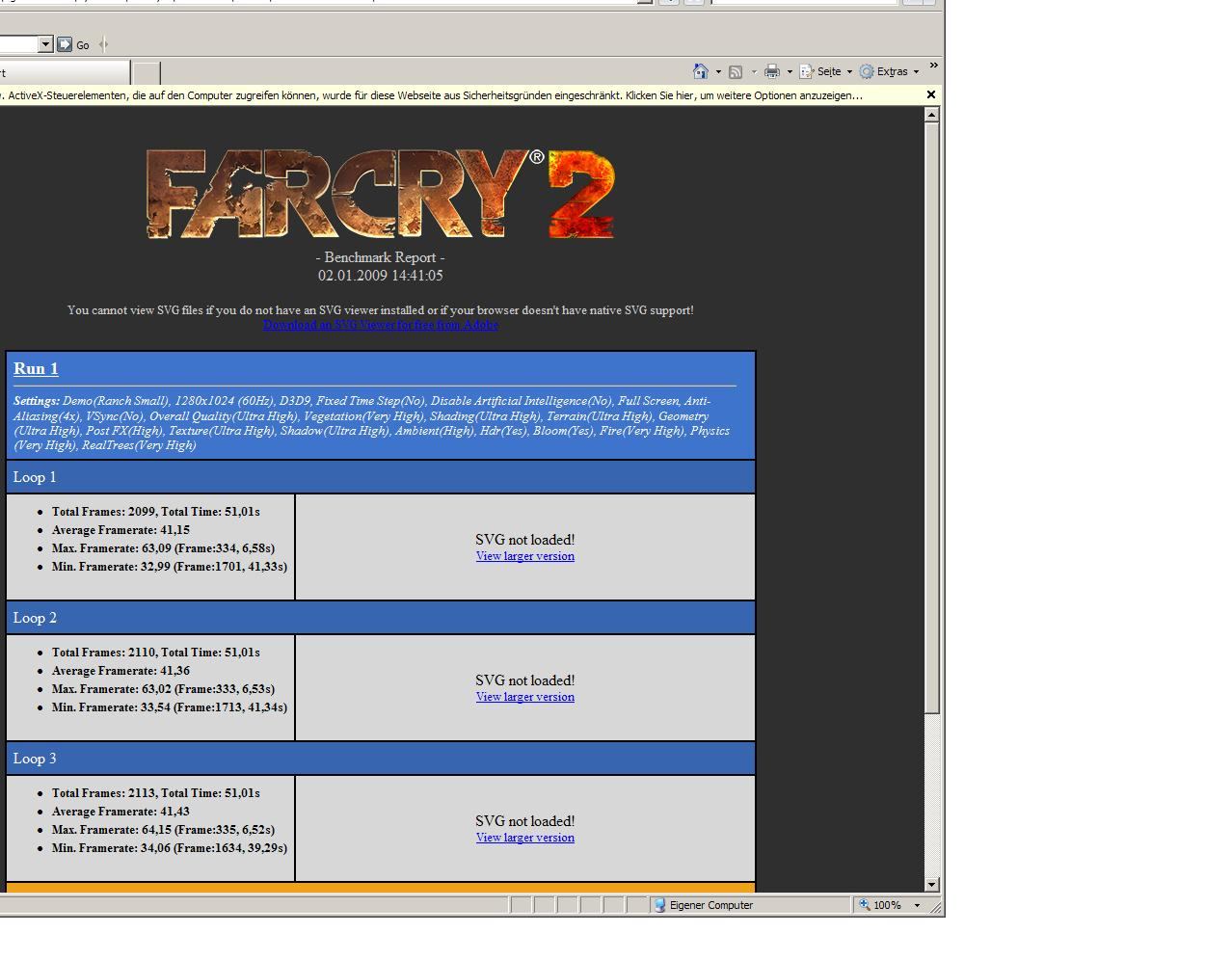
Task: Click the Go button arrow icon
Action: coord(65,44)
